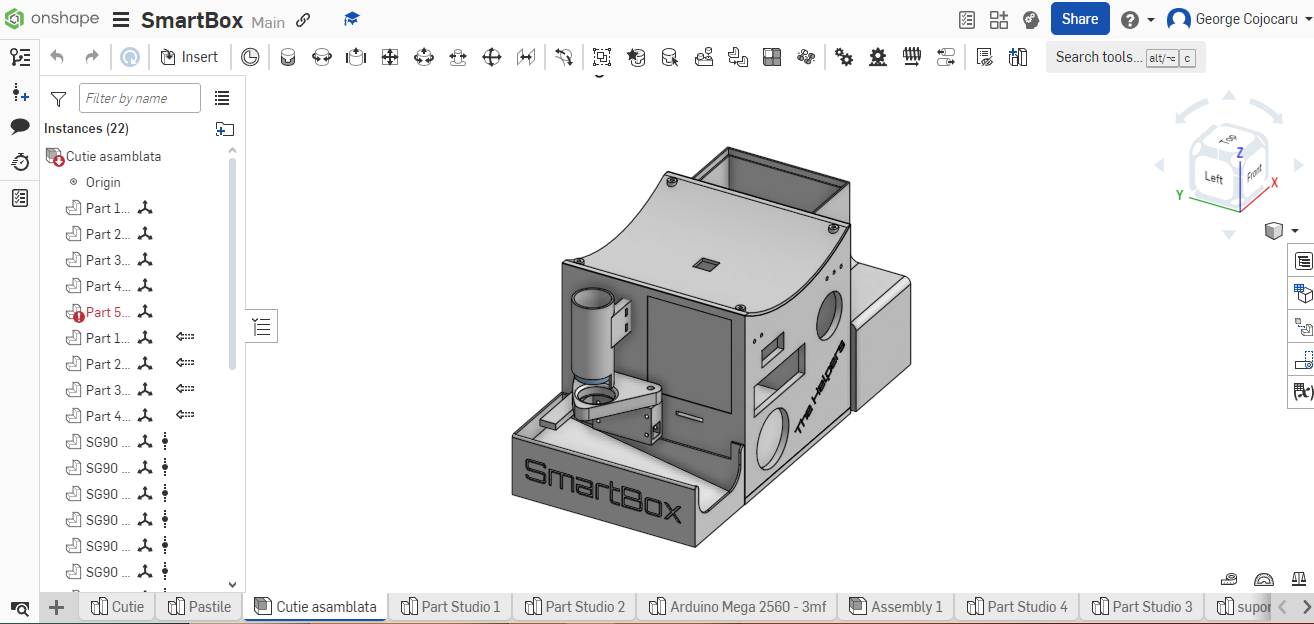
Task: Select the red Part 5 error instance
Action: click(x=98, y=312)
